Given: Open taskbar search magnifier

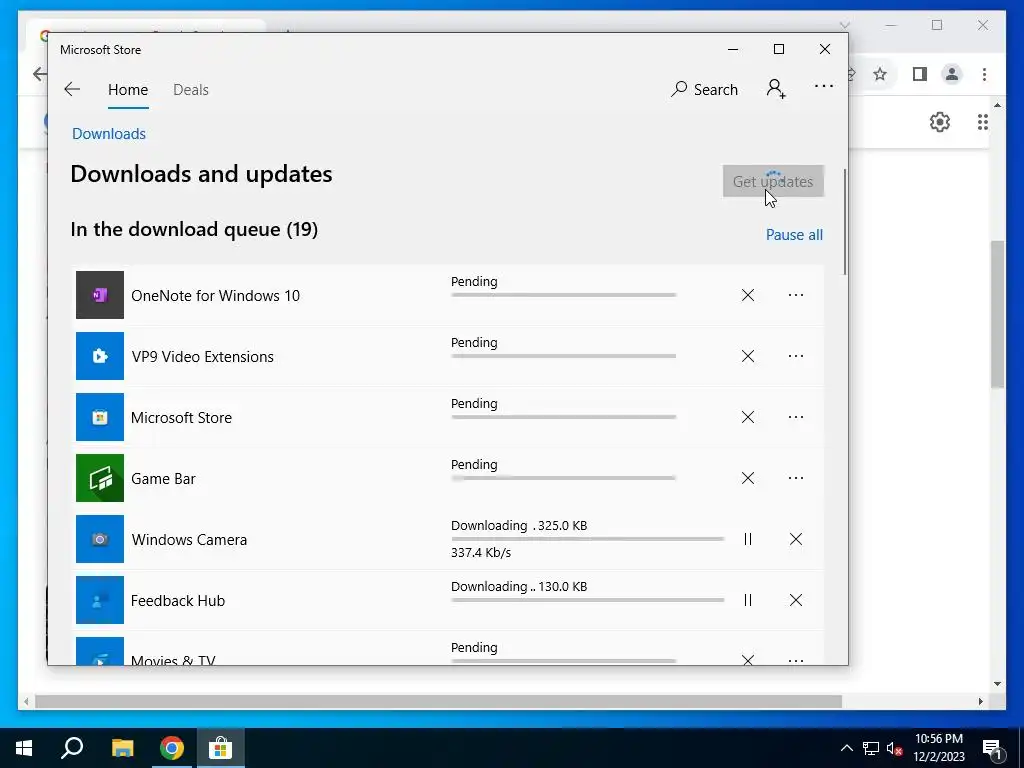Looking at the screenshot, I should click(72, 748).
